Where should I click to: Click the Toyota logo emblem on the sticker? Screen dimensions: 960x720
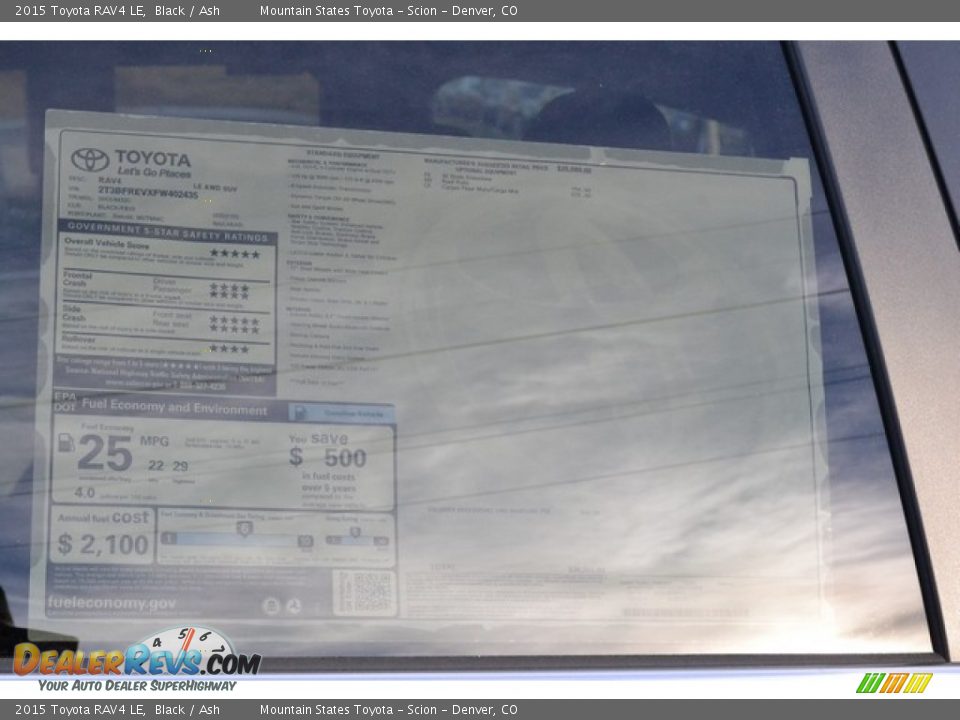pyautogui.click(x=90, y=160)
